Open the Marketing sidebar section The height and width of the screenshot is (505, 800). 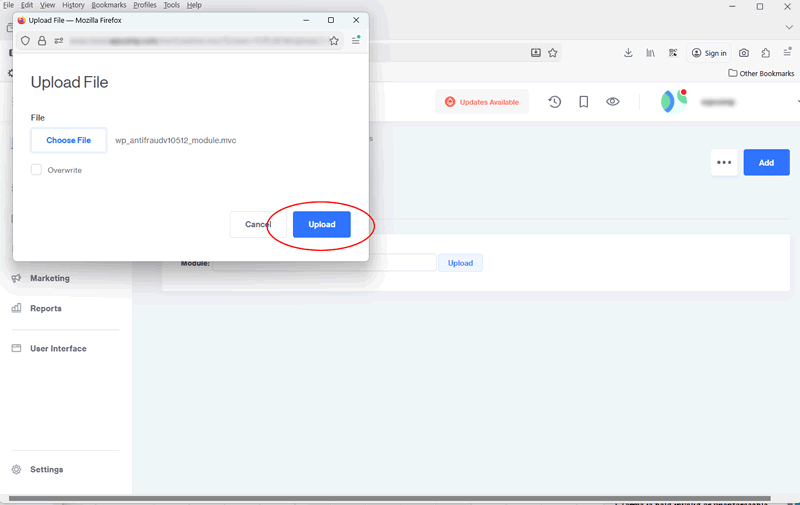49,278
